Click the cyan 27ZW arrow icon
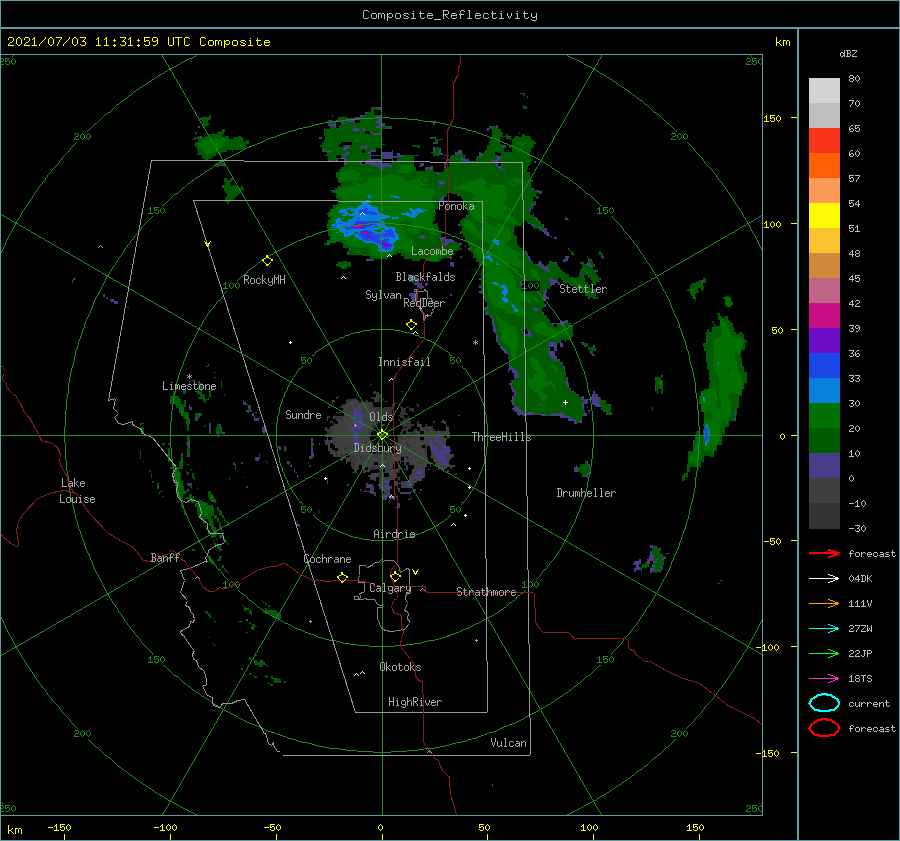Screen dimensions: 900x841 pyautogui.click(x=824, y=629)
